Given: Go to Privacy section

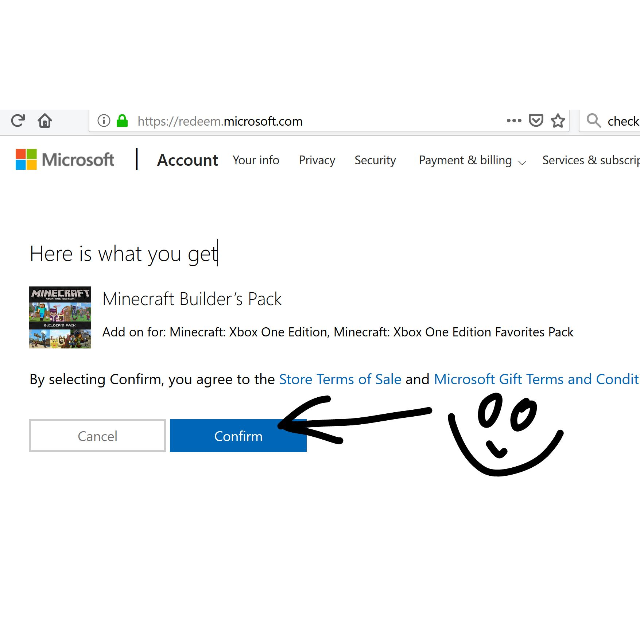Looking at the screenshot, I should [317, 160].
